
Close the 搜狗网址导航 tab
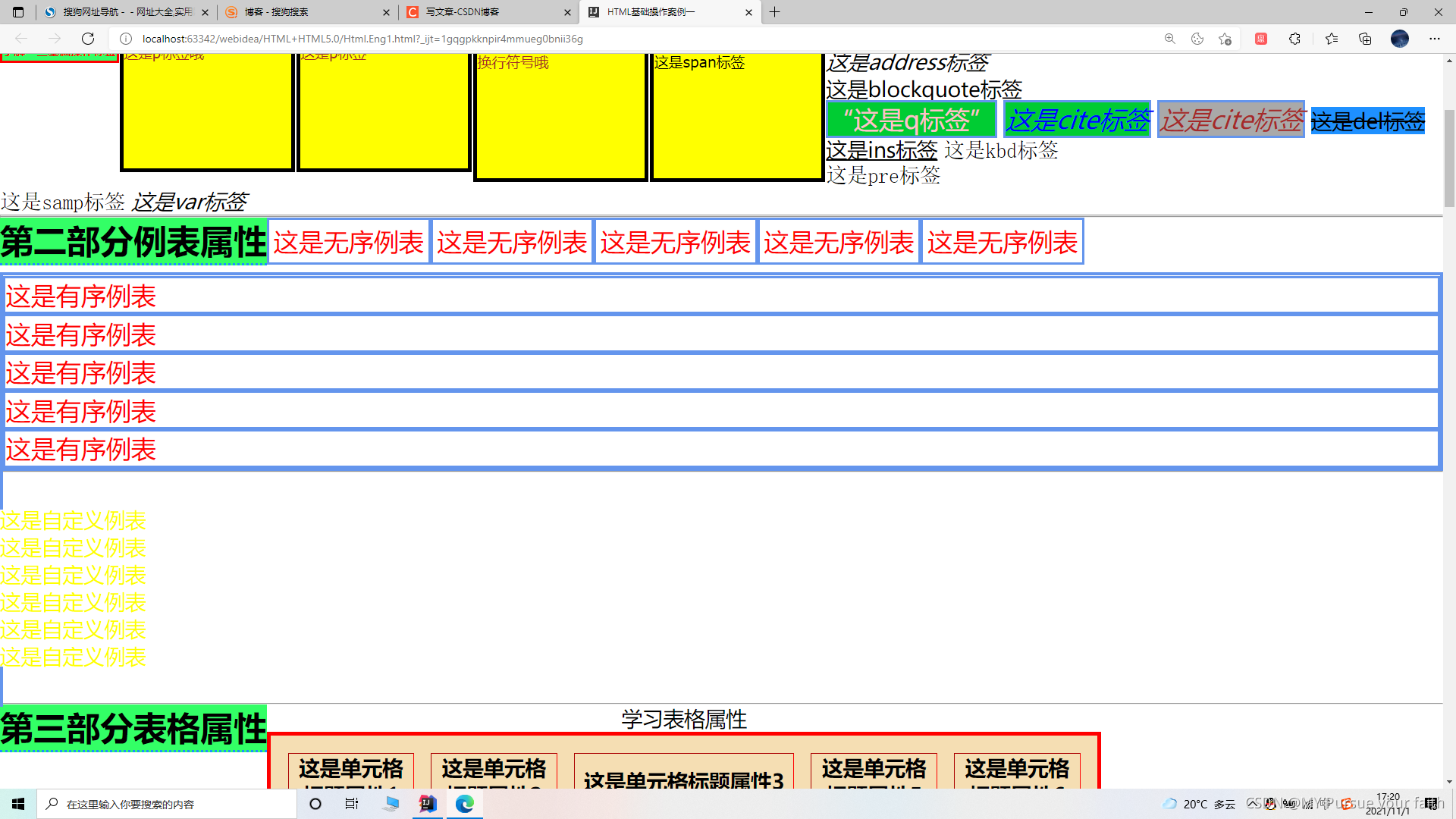205,12
